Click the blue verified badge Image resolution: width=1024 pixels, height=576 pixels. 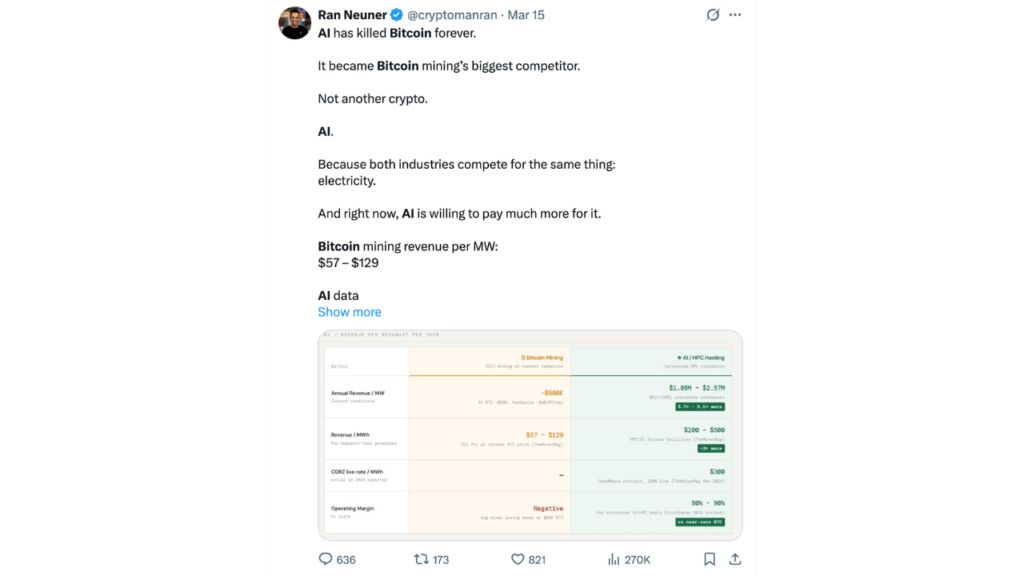coord(396,15)
